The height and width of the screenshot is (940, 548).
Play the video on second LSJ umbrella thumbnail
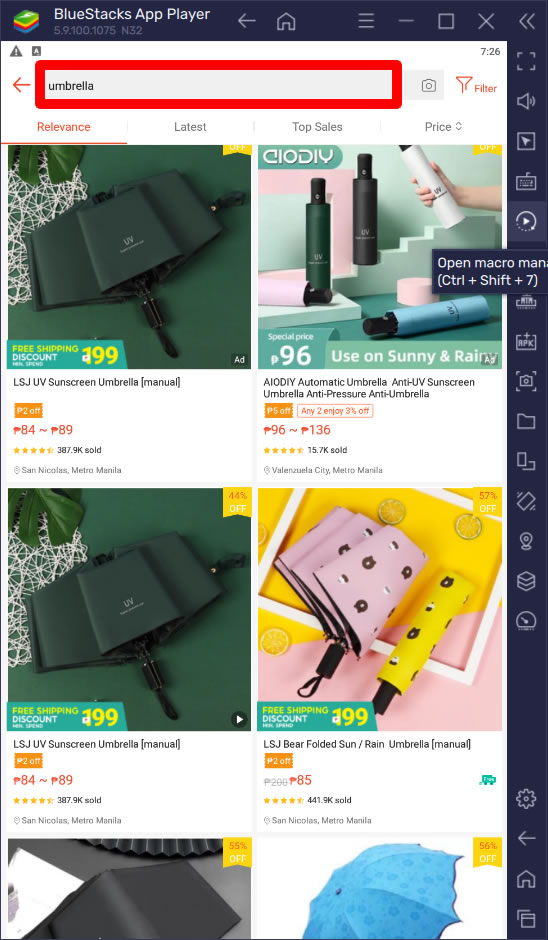click(239, 719)
